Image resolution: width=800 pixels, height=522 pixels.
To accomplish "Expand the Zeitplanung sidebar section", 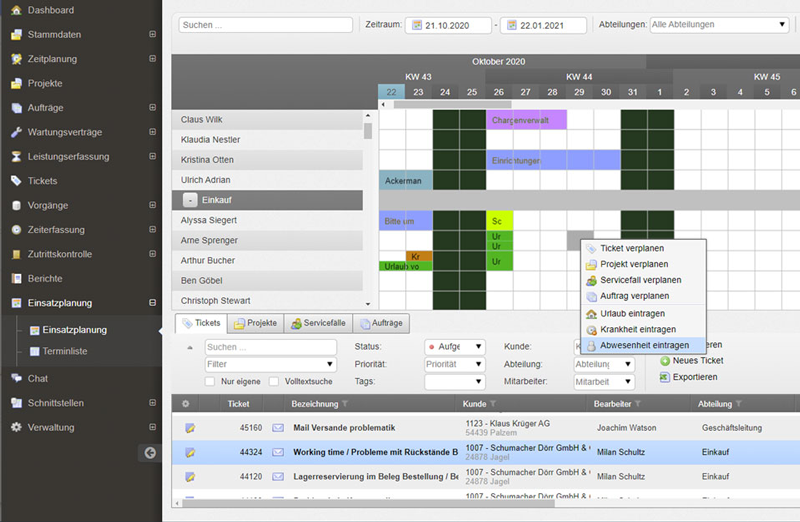I will (x=152, y=59).
